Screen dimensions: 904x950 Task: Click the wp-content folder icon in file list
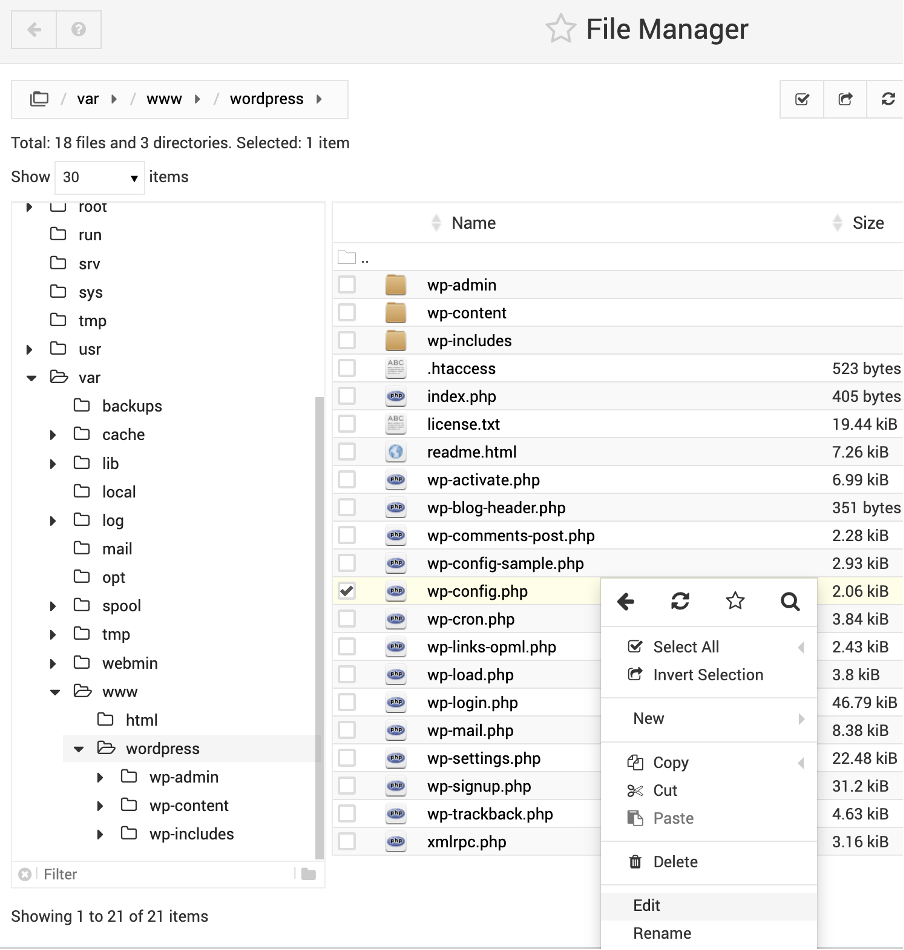(396, 313)
